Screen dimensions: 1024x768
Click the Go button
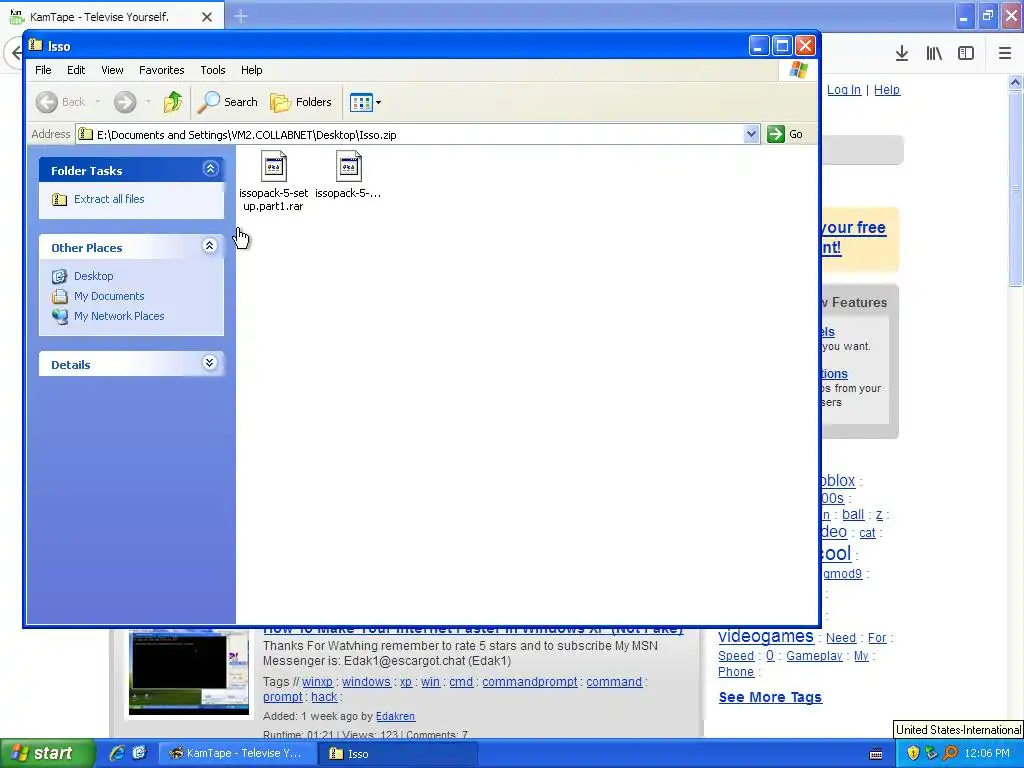786,134
